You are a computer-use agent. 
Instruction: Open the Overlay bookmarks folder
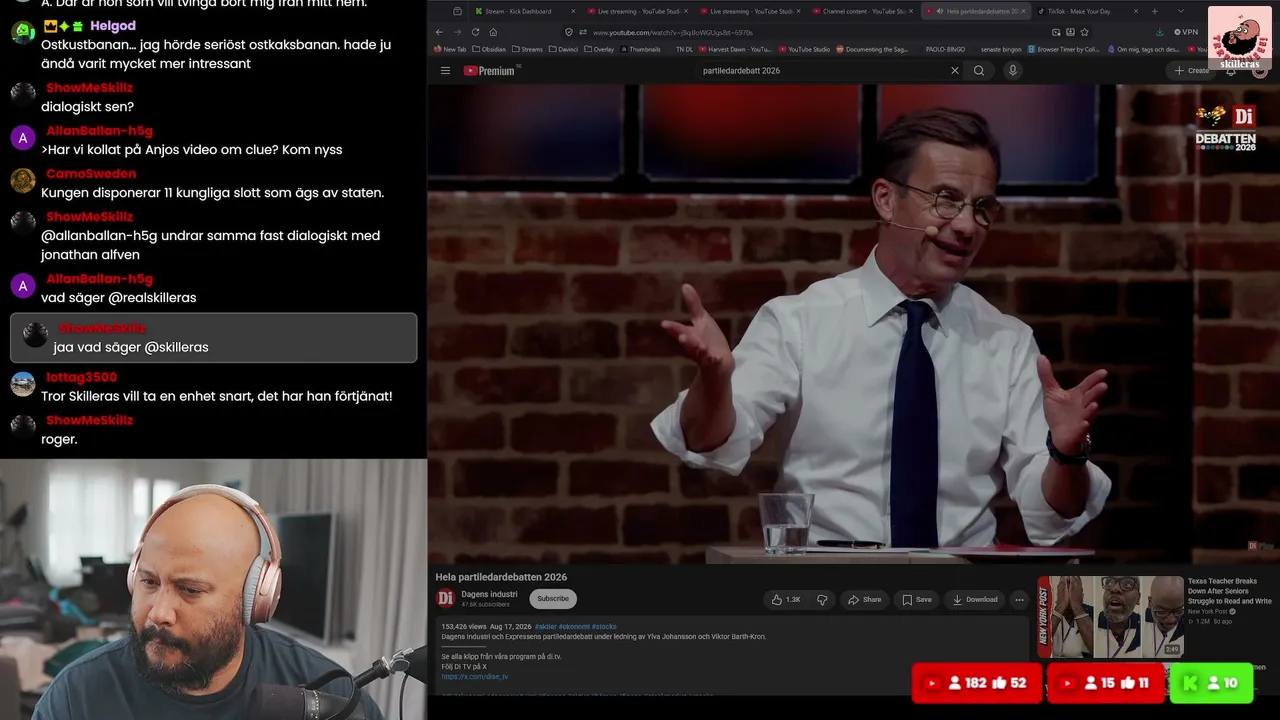point(600,49)
